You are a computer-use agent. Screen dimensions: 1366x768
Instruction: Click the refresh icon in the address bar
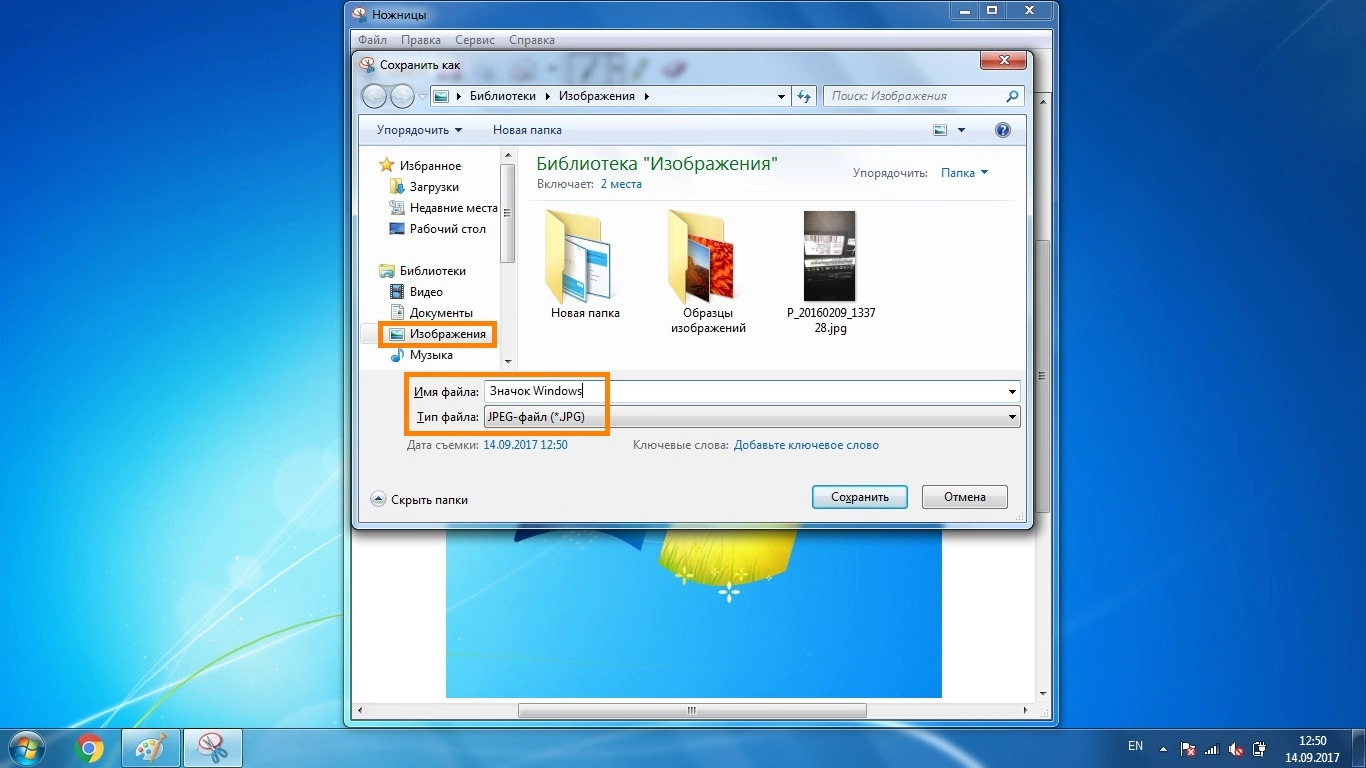point(804,95)
